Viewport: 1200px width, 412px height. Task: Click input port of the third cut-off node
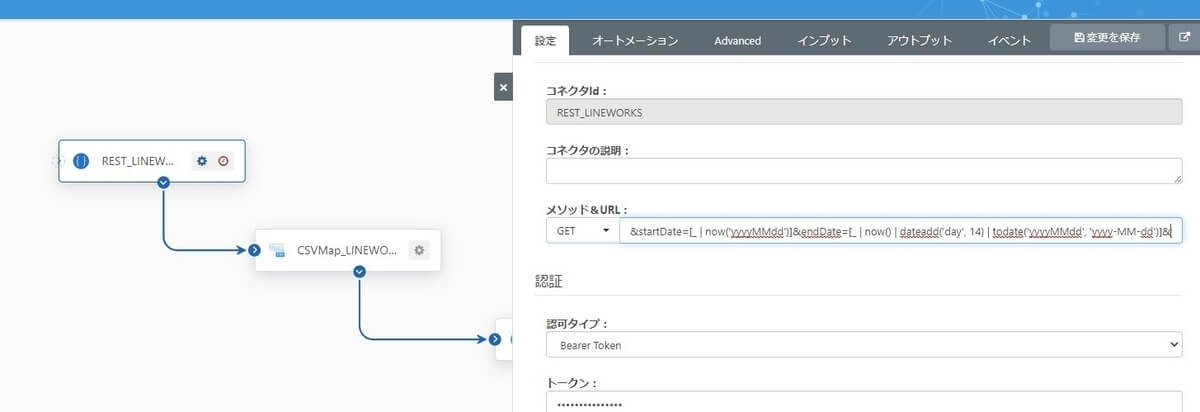click(x=496, y=339)
